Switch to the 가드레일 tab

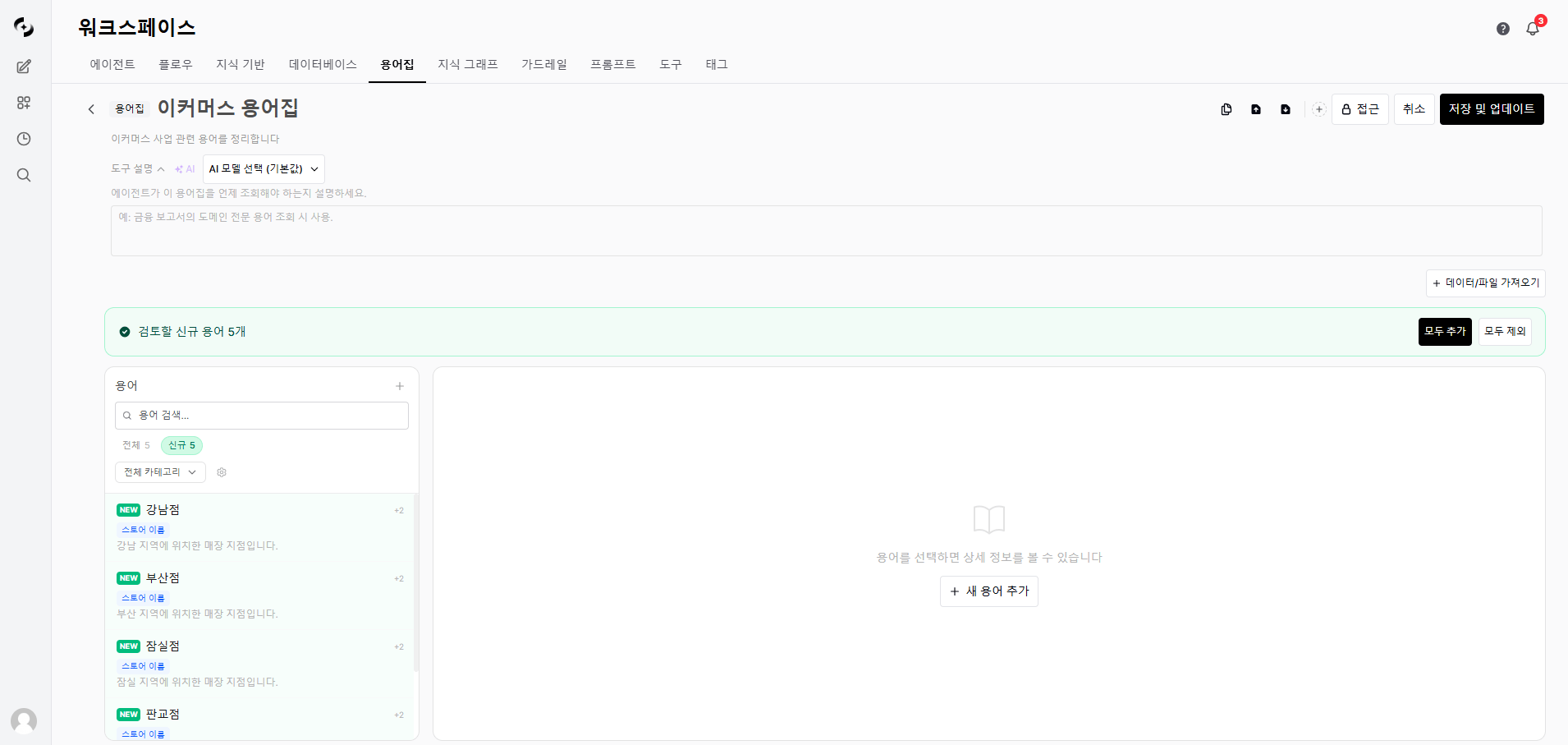(544, 64)
